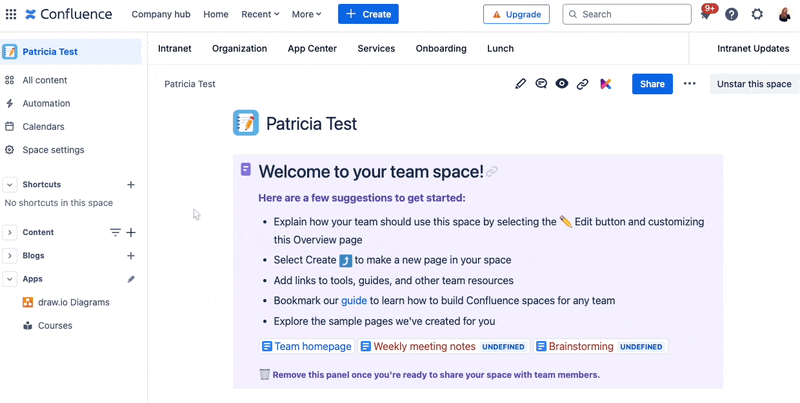Copy link using the chain icon
Image resolution: width=800 pixels, height=403 pixels.
tap(583, 84)
